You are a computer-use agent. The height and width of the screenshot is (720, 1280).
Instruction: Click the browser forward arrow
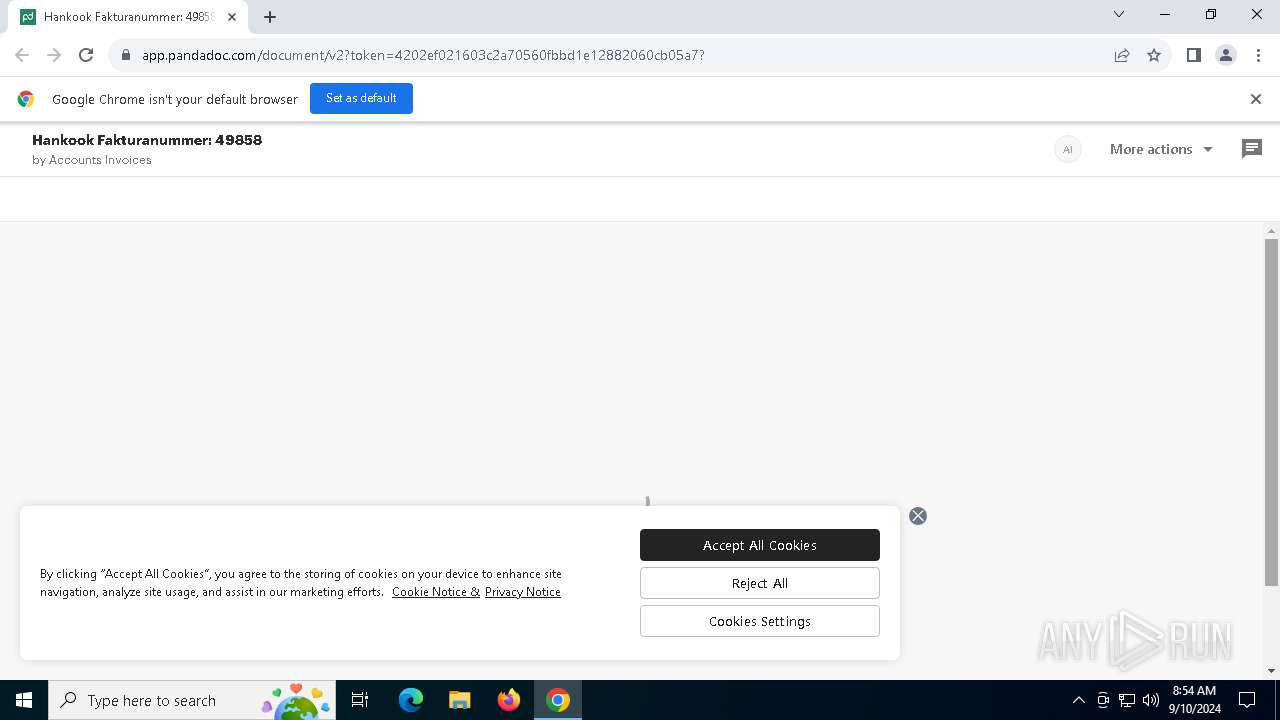(x=54, y=55)
